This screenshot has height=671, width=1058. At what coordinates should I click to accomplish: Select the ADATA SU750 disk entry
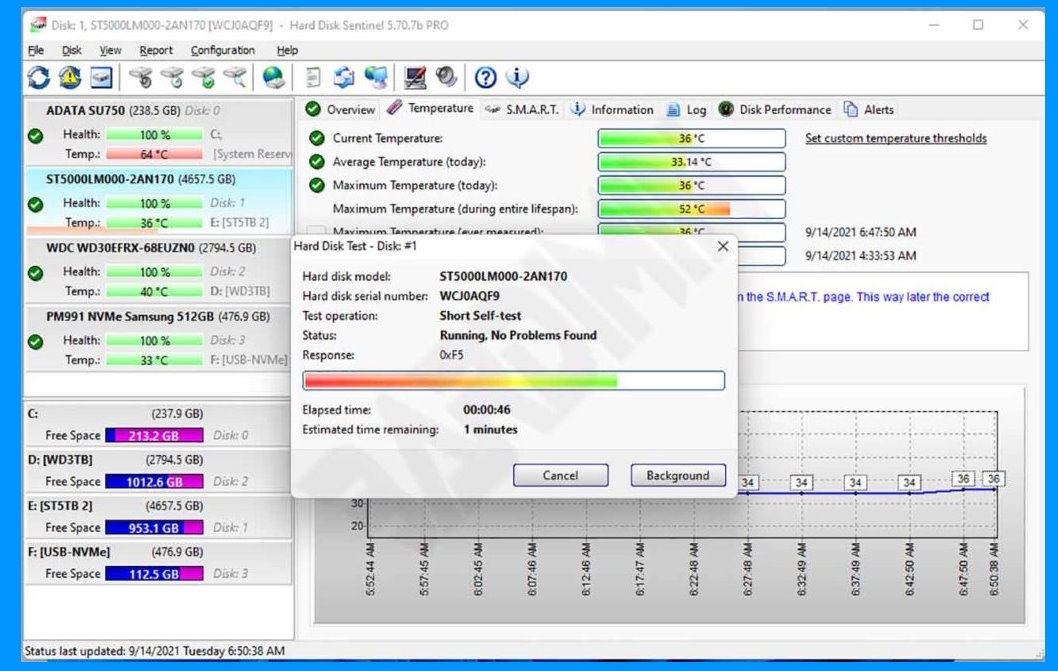pyautogui.click(x=159, y=132)
